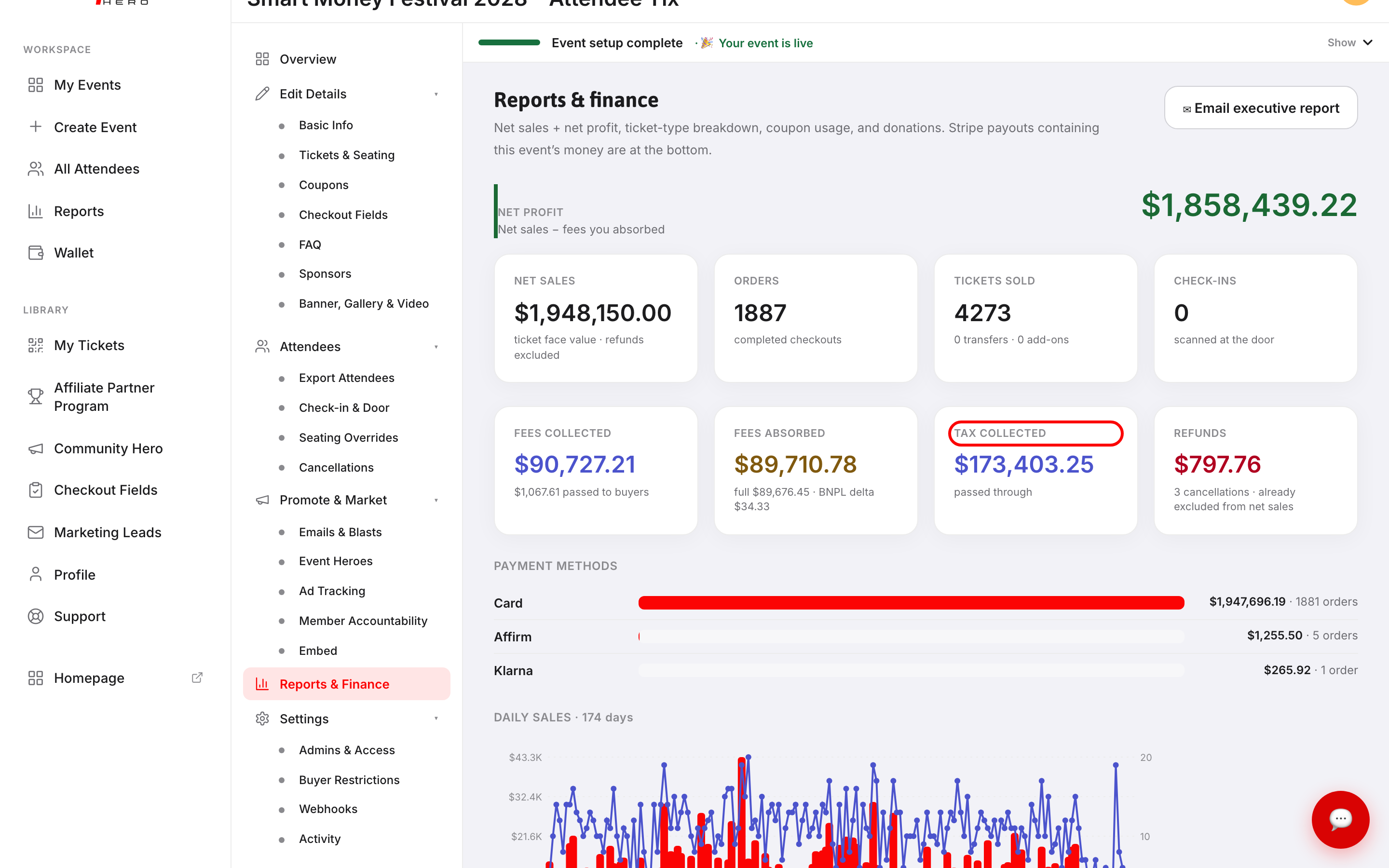Viewport: 1389px width, 868px height.
Task: Open Member Accountability
Action: tap(363, 621)
